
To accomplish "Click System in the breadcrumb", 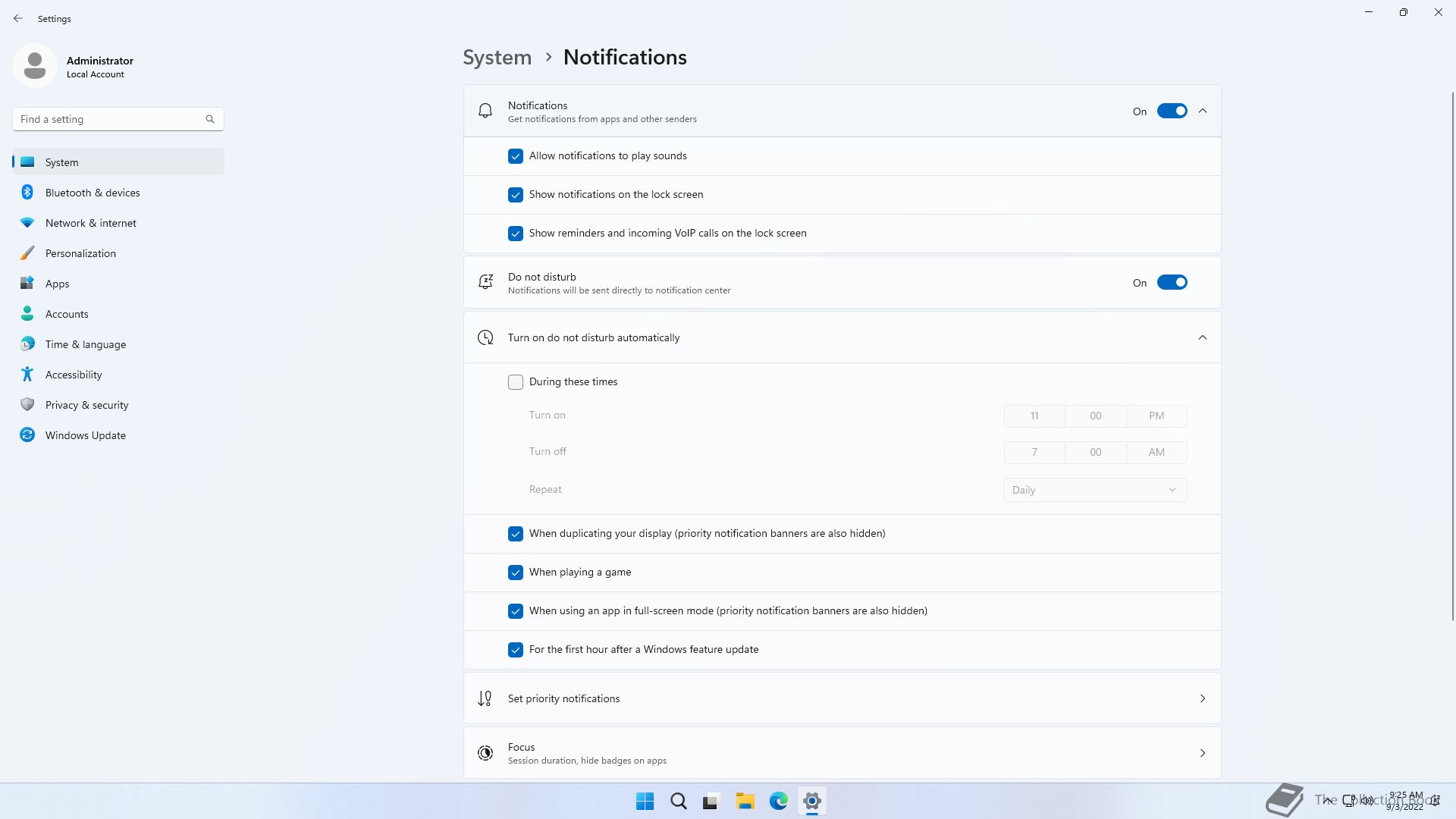I will pyautogui.click(x=497, y=58).
